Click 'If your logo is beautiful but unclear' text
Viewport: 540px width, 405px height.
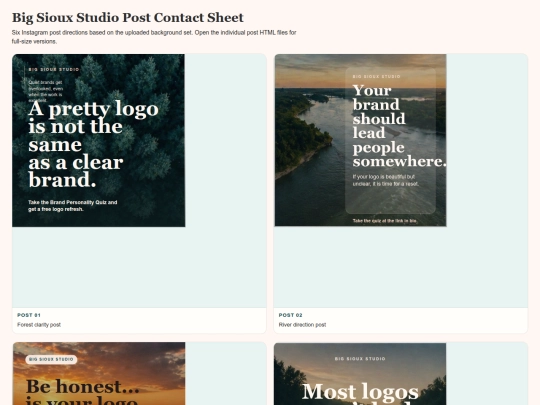(x=386, y=180)
